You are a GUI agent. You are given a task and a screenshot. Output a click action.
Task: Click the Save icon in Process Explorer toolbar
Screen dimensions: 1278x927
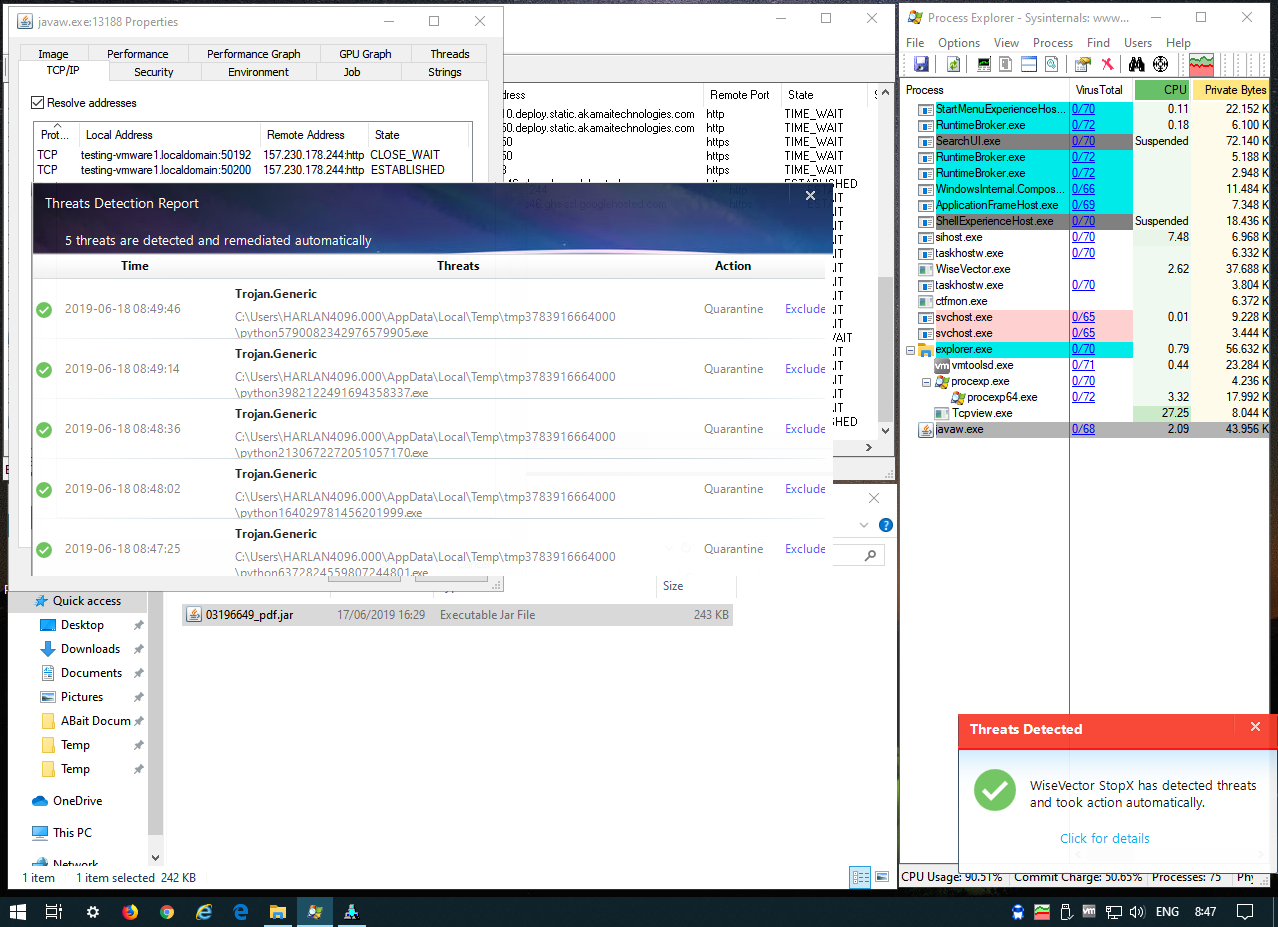click(x=921, y=64)
